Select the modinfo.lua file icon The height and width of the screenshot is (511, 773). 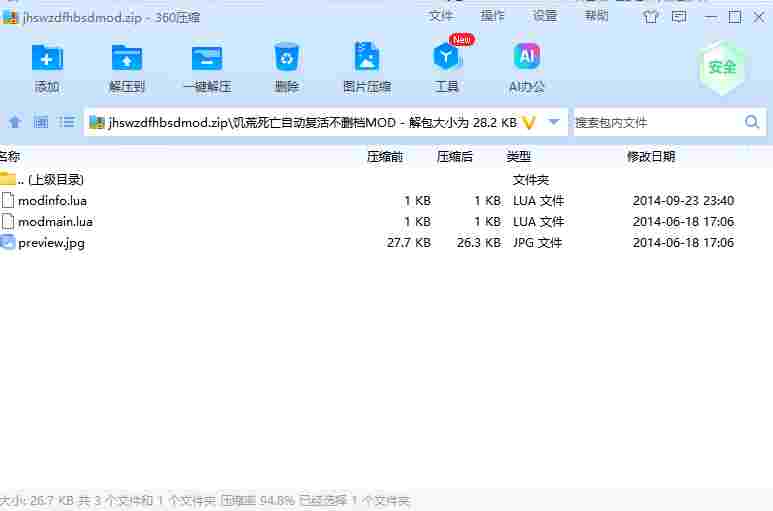pos(8,200)
